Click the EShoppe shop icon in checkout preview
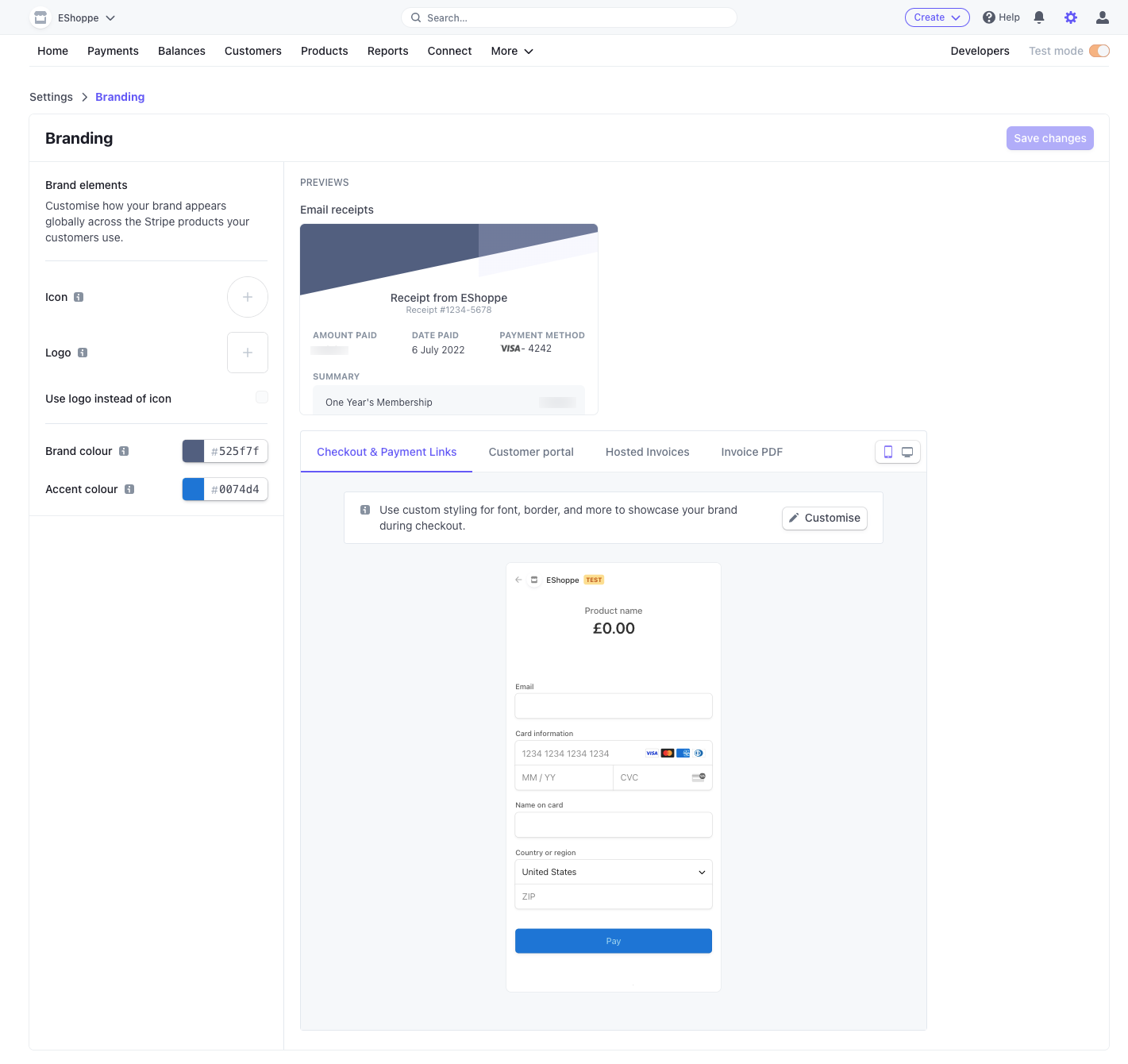The height and width of the screenshot is (1064, 1128). click(534, 580)
